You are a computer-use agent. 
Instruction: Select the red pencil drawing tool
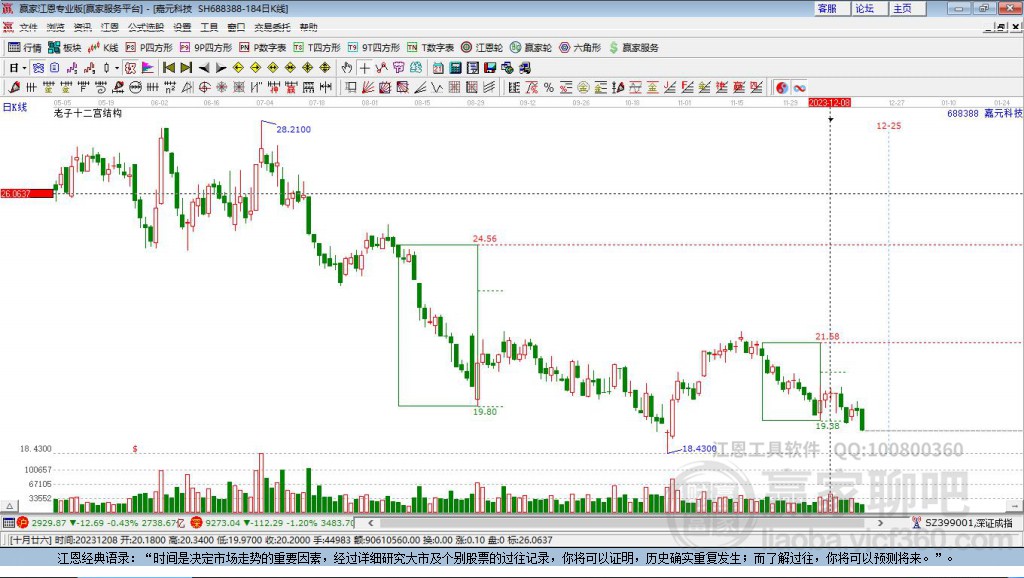pyautogui.click(x=14, y=88)
